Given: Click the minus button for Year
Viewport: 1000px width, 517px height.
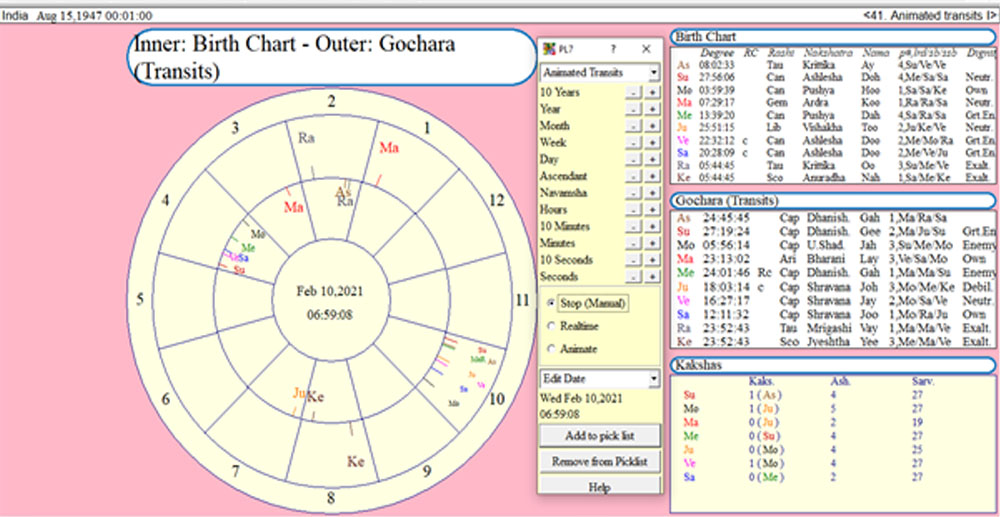Looking at the screenshot, I should click(632, 109).
